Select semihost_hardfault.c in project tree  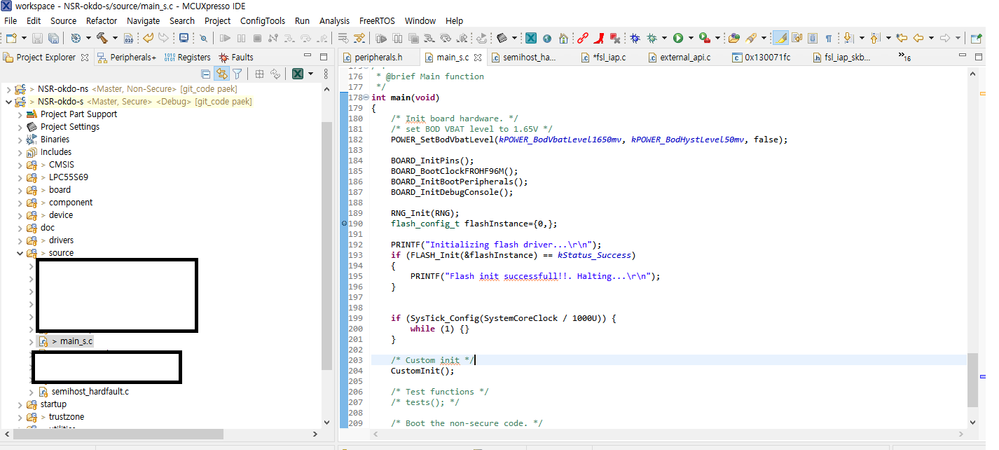point(90,391)
